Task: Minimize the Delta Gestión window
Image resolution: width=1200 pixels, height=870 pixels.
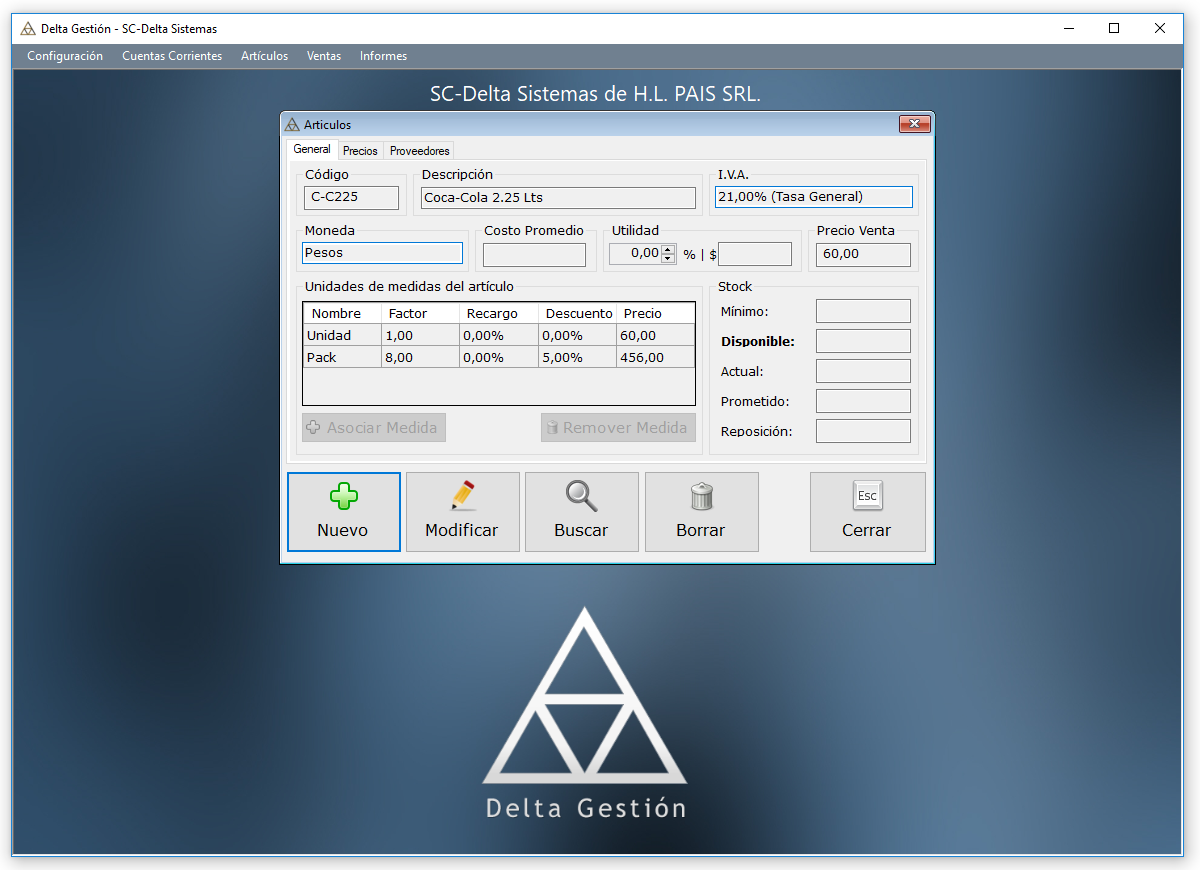Action: tap(1068, 29)
